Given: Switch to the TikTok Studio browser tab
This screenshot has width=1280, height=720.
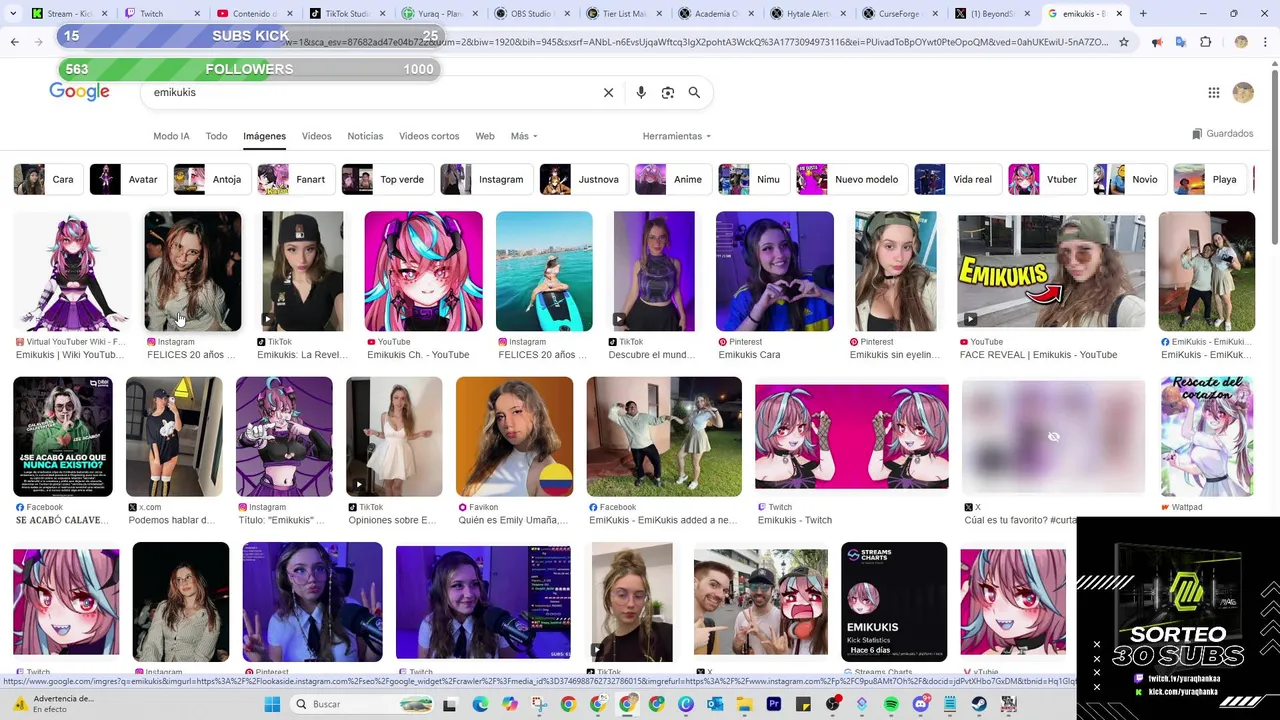Looking at the screenshot, I should click(346, 14).
